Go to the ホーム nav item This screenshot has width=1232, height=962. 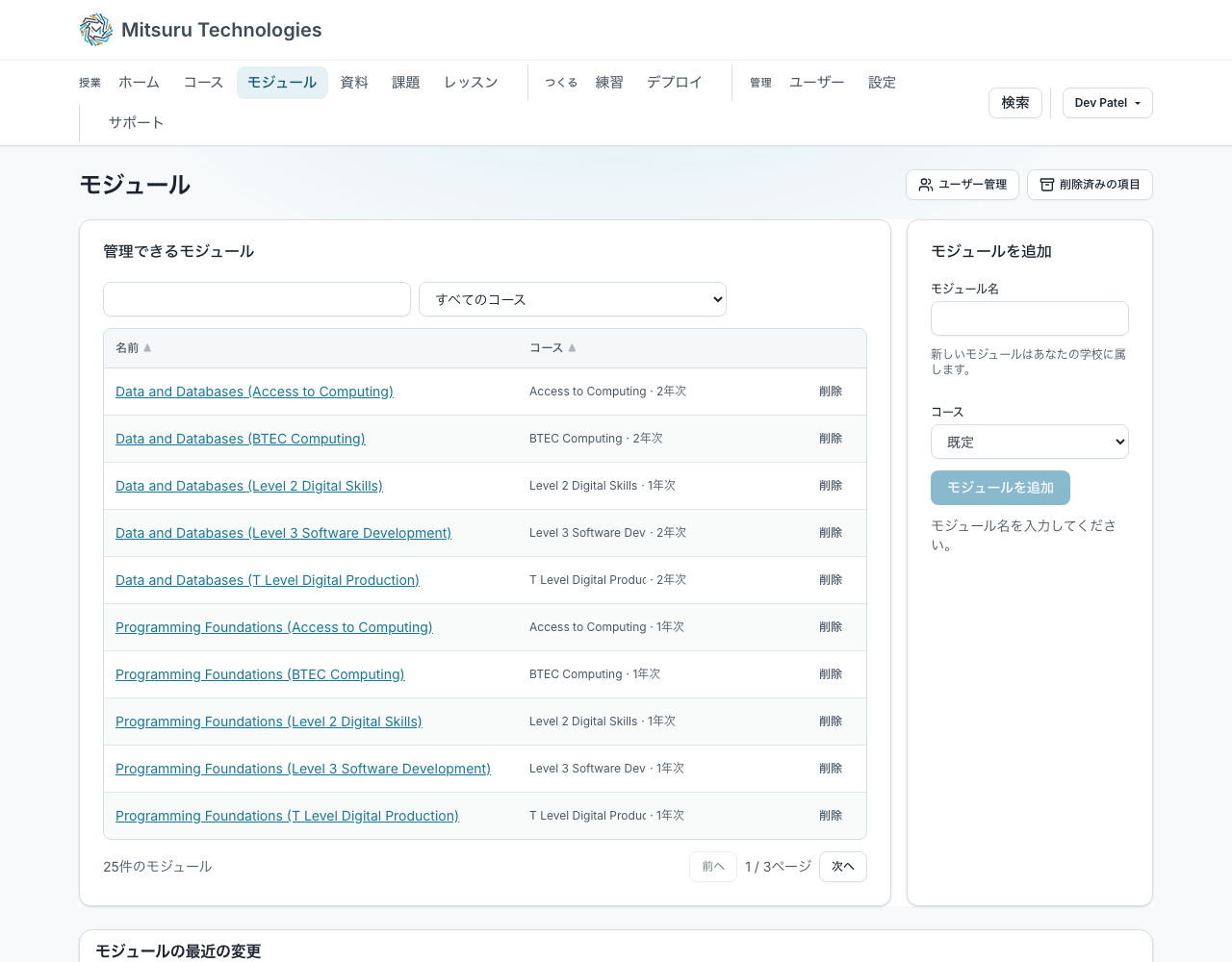(x=140, y=83)
